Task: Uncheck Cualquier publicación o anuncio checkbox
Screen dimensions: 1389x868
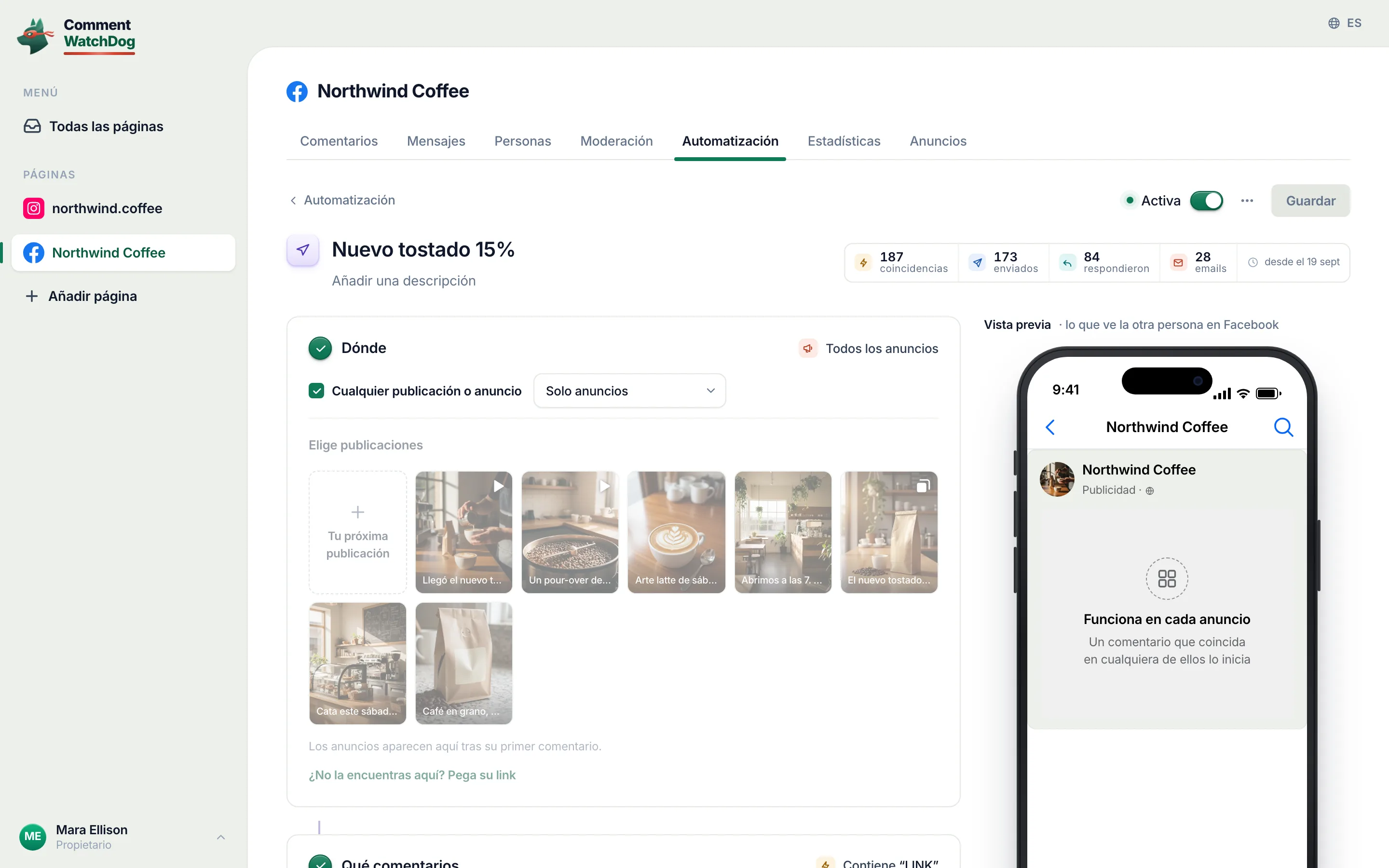Action: [x=316, y=391]
